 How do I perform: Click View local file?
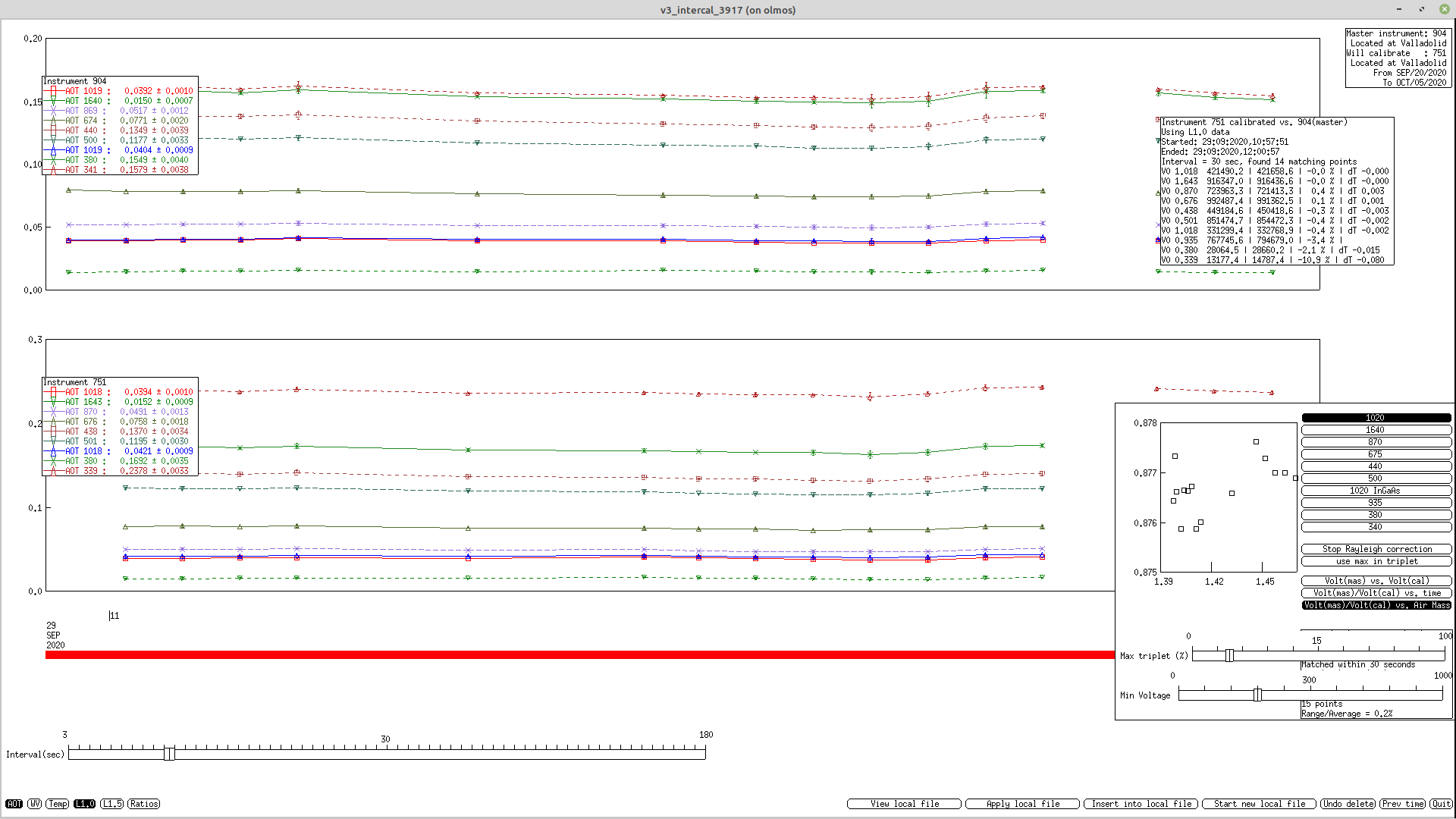click(x=904, y=804)
